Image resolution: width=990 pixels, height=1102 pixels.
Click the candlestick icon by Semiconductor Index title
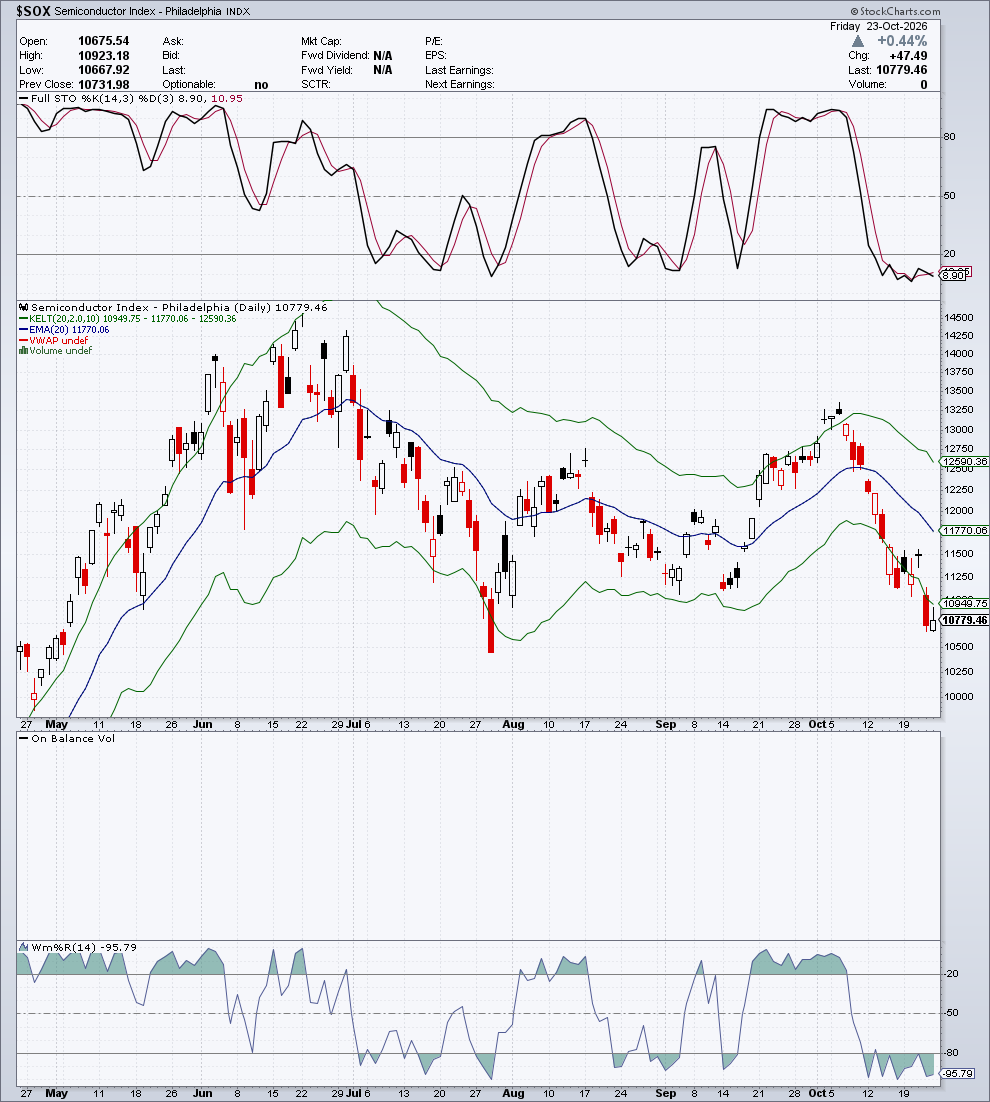coord(23,307)
